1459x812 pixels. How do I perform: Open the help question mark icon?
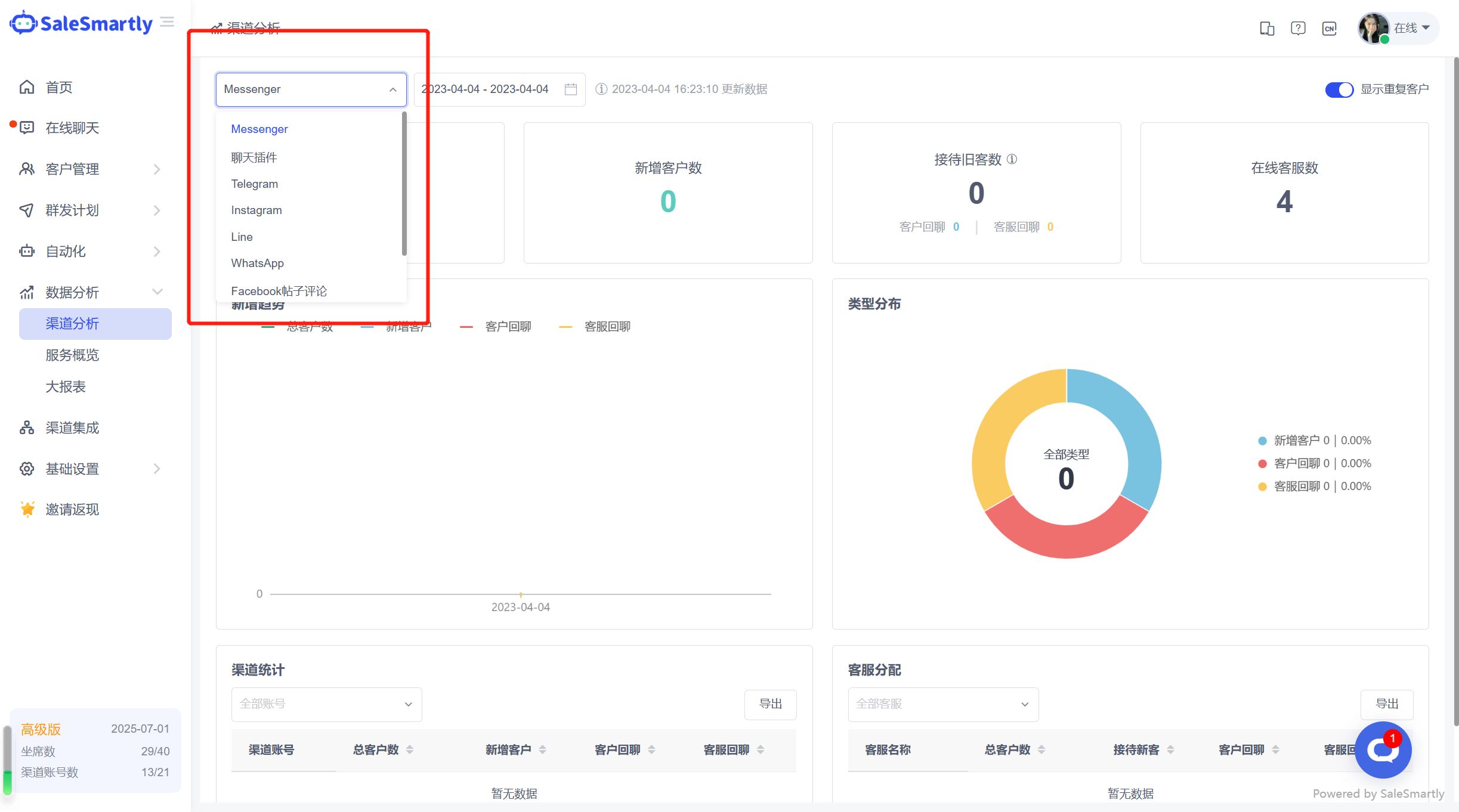(1298, 28)
